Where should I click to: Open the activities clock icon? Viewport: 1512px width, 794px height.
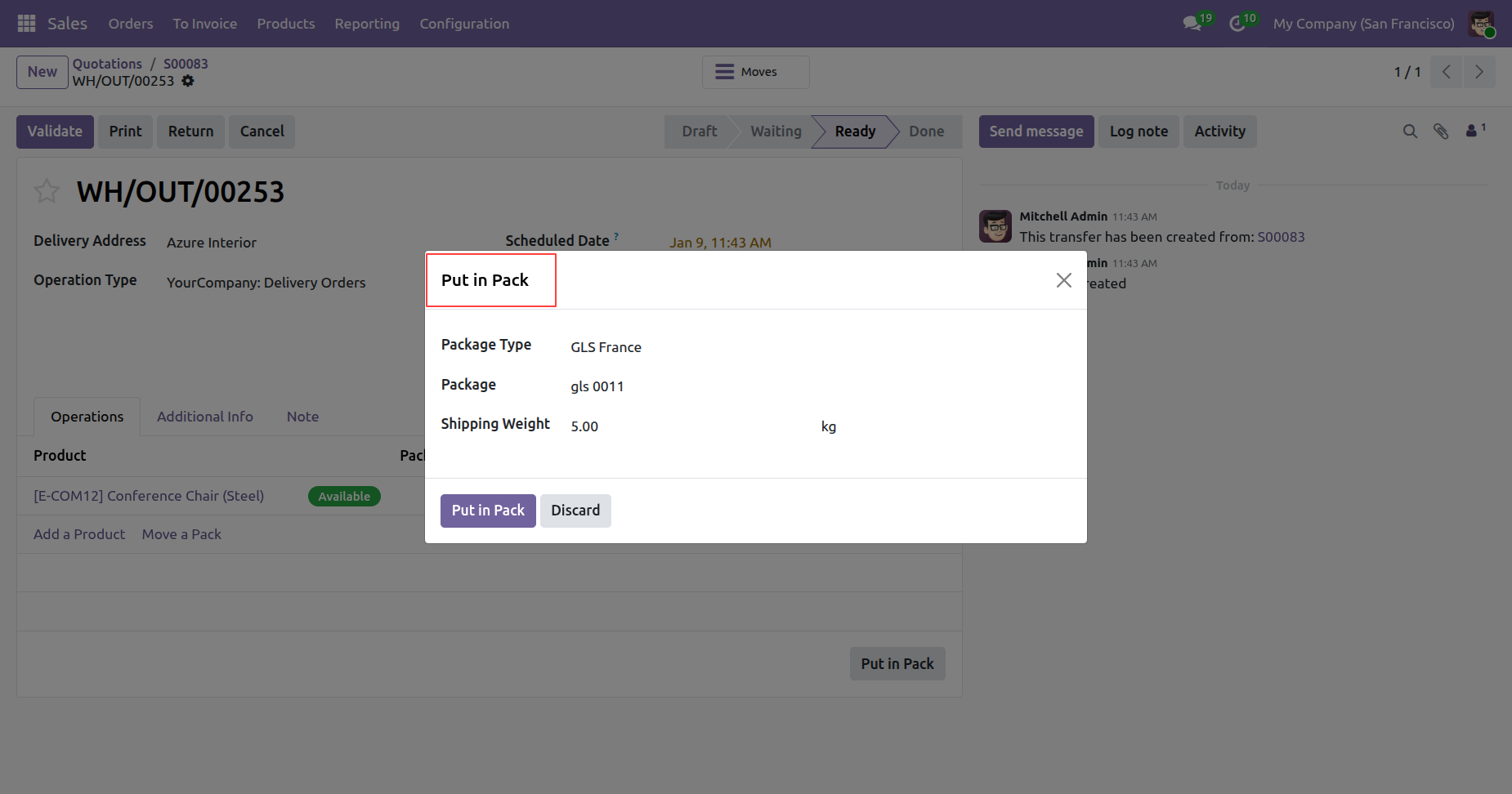[x=1237, y=24]
